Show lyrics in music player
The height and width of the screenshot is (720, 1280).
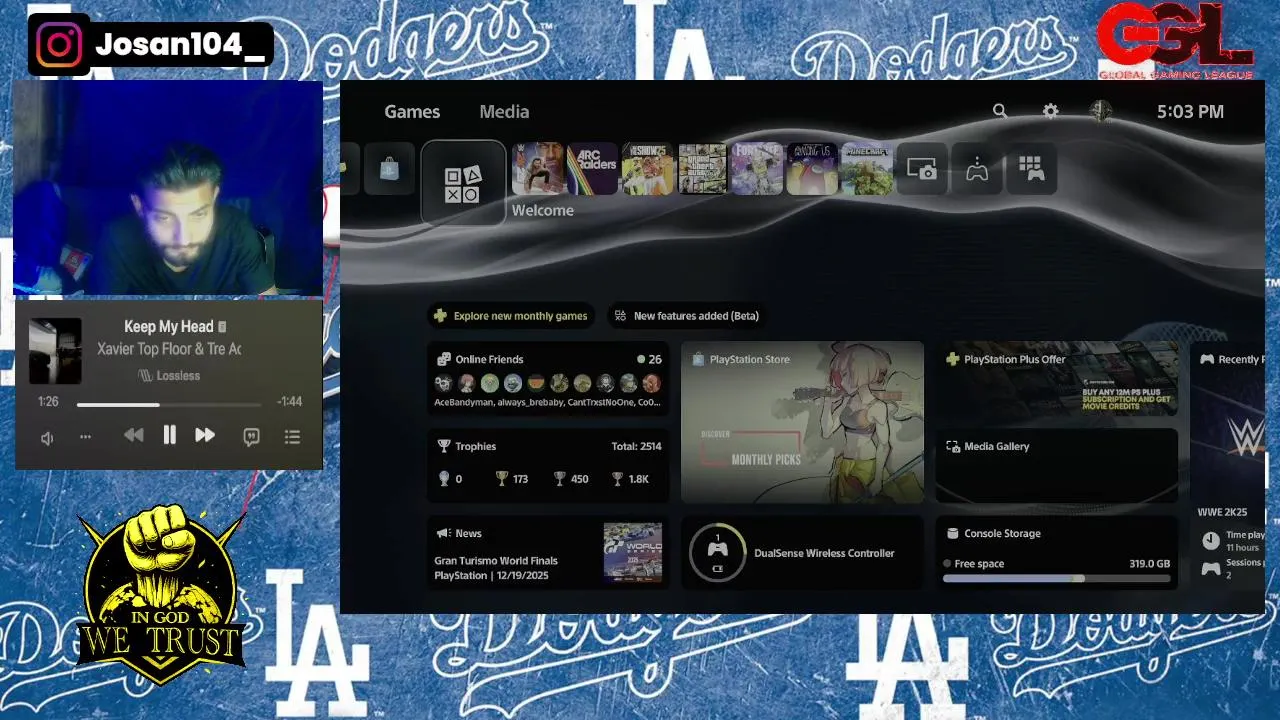(x=252, y=437)
